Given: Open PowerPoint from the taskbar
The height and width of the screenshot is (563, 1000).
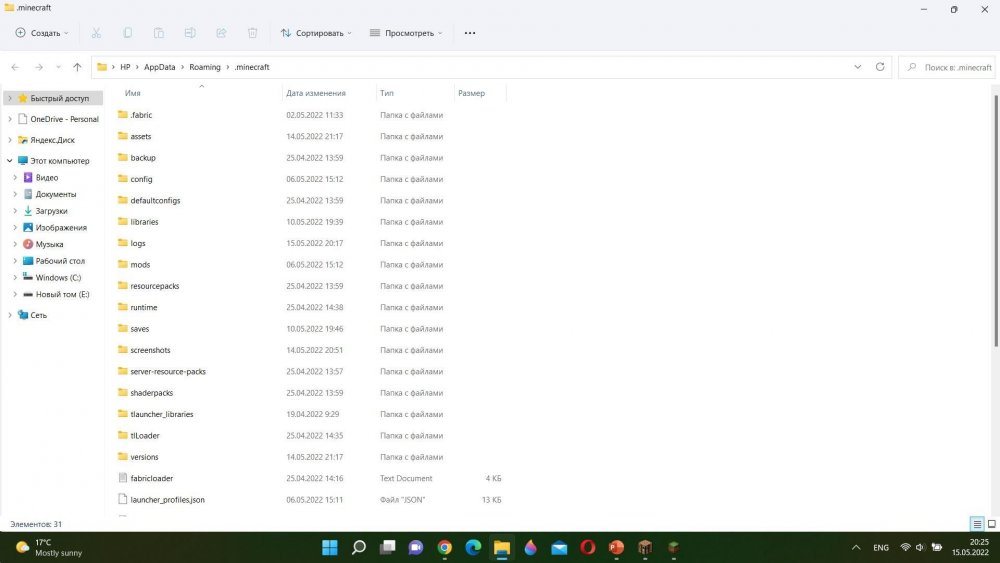Looking at the screenshot, I should click(616, 547).
